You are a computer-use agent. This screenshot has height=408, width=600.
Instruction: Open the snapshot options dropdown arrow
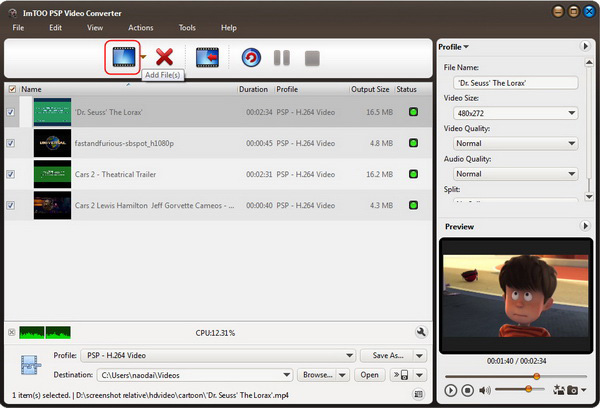point(584,390)
